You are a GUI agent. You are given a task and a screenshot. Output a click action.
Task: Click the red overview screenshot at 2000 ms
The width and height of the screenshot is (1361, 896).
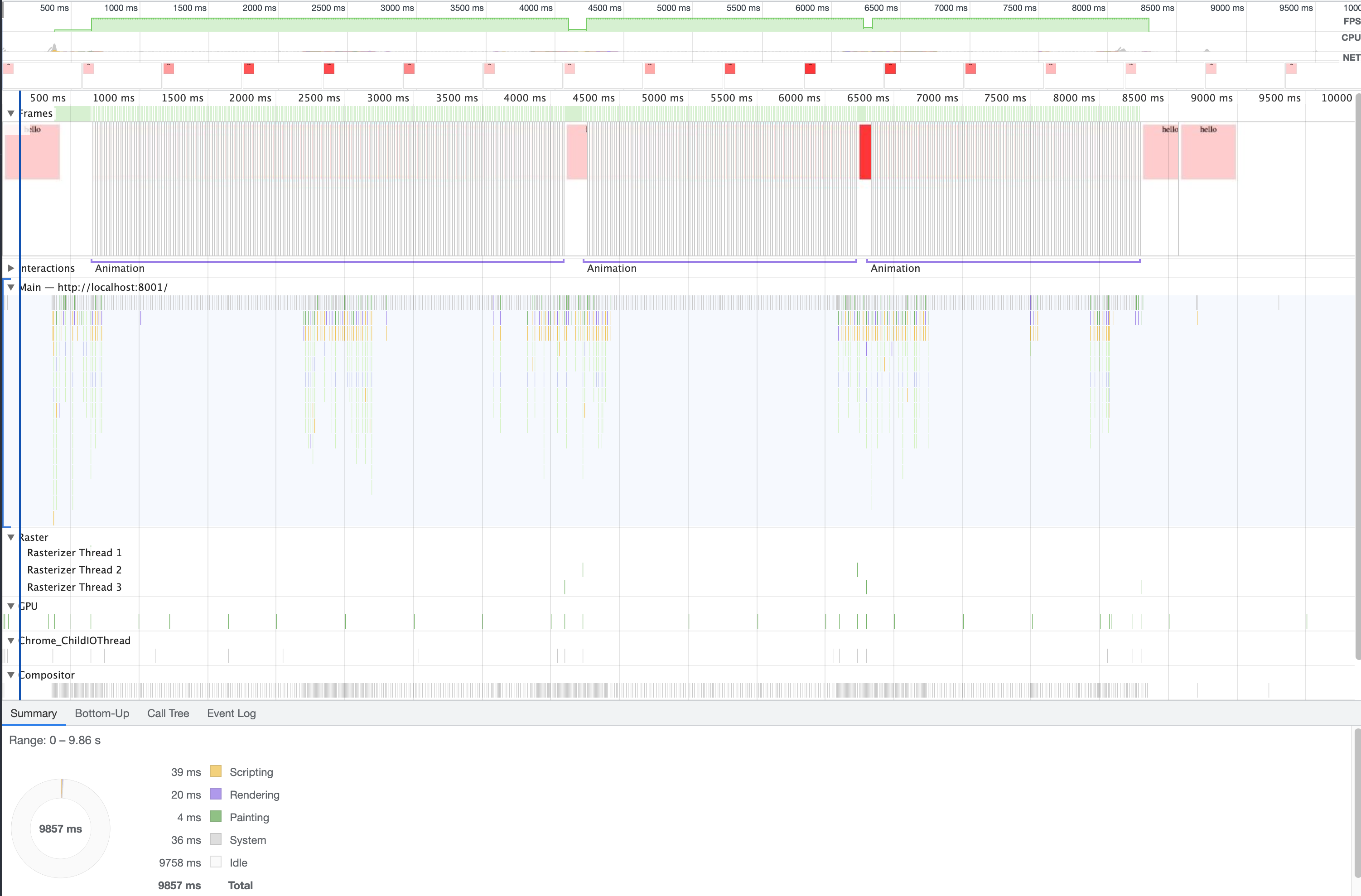[249, 68]
